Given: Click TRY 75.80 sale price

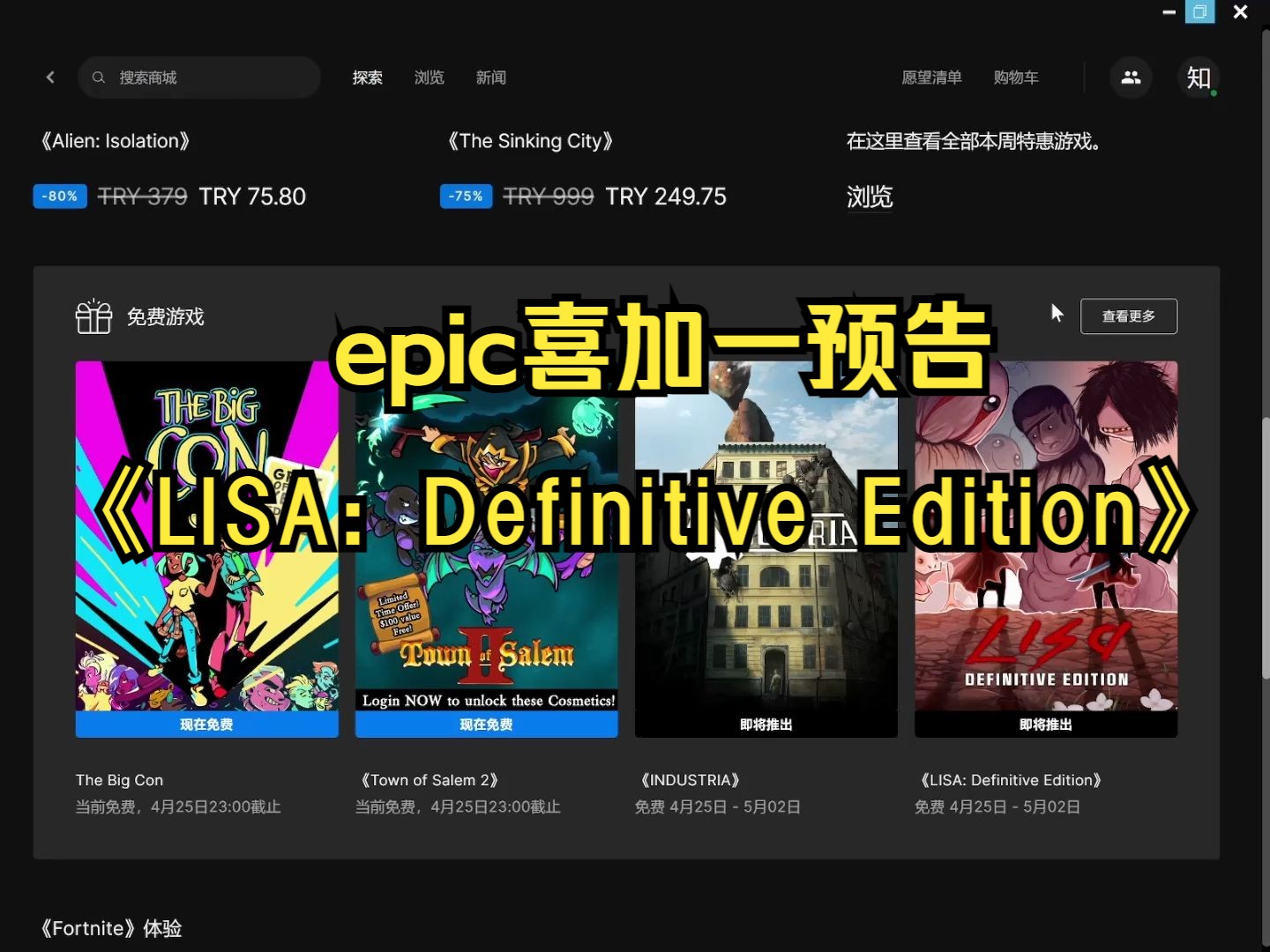Looking at the screenshot, I should [x=252, y=197].
